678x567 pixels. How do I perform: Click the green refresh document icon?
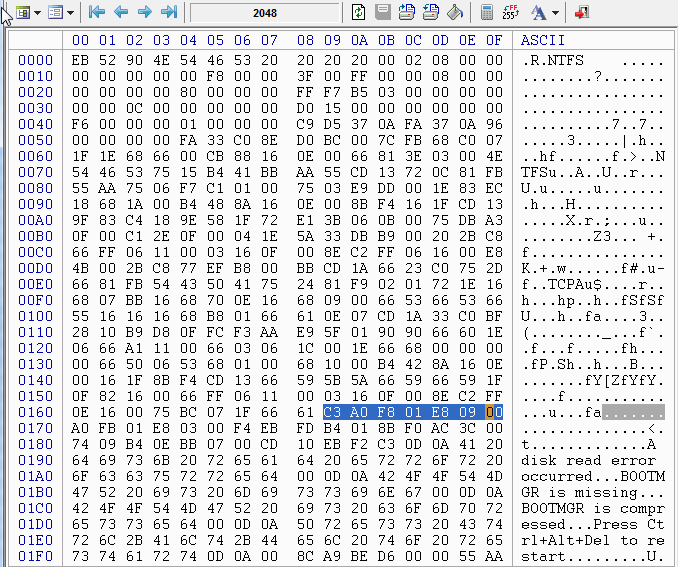coord(358,12)
